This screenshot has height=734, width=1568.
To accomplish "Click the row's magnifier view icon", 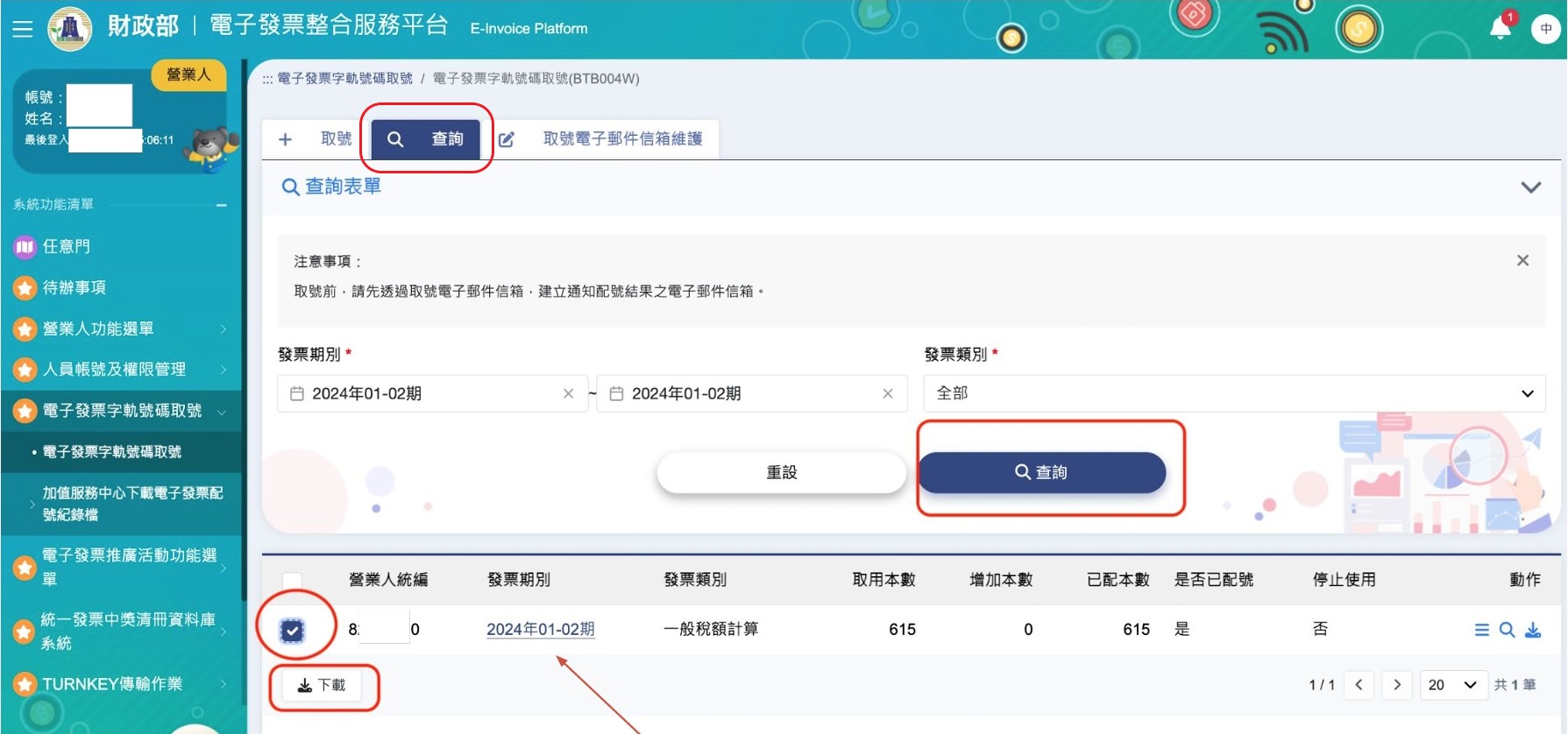I will 1507,630.
